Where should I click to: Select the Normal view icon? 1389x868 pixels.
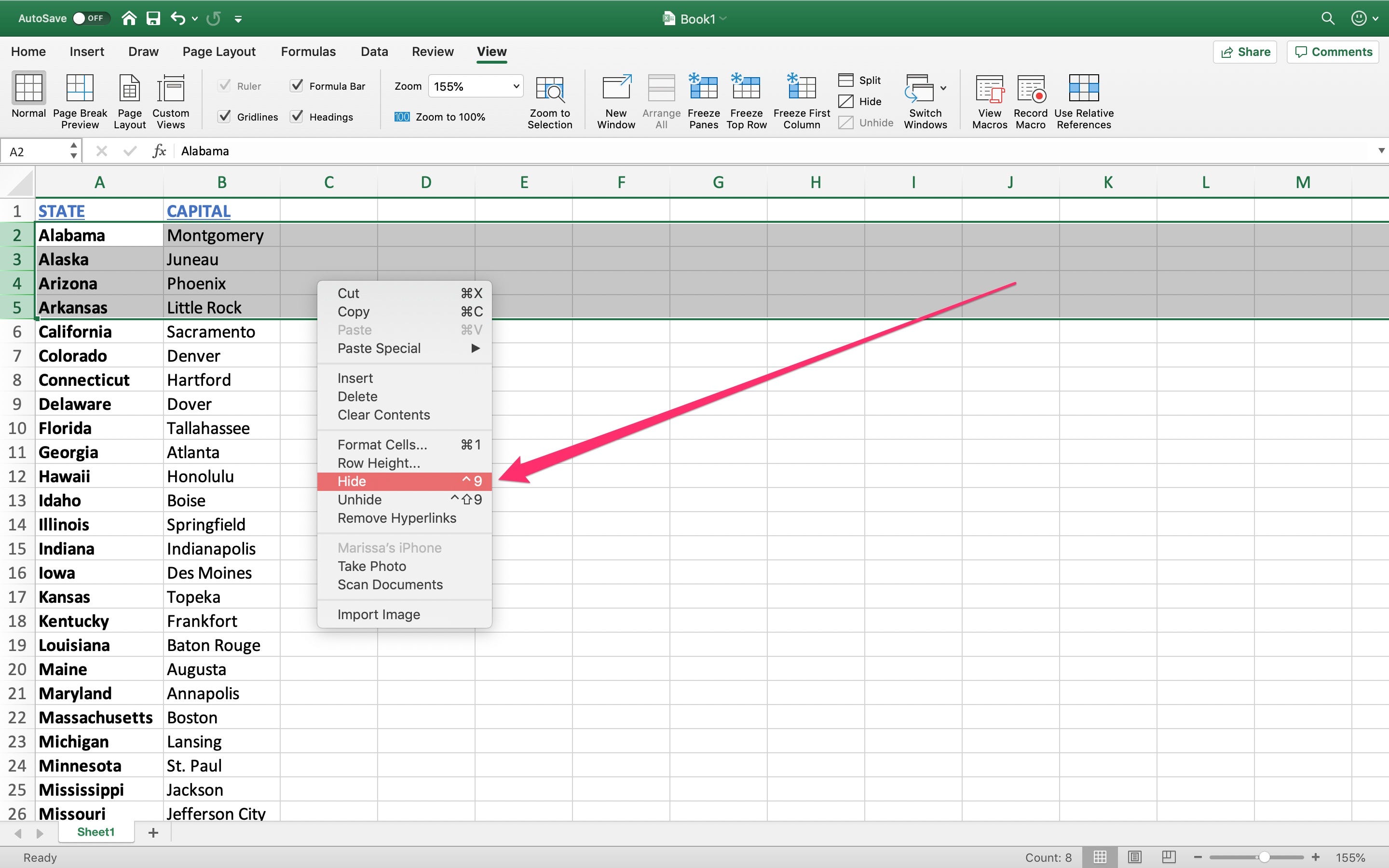(x=29, y=88)
